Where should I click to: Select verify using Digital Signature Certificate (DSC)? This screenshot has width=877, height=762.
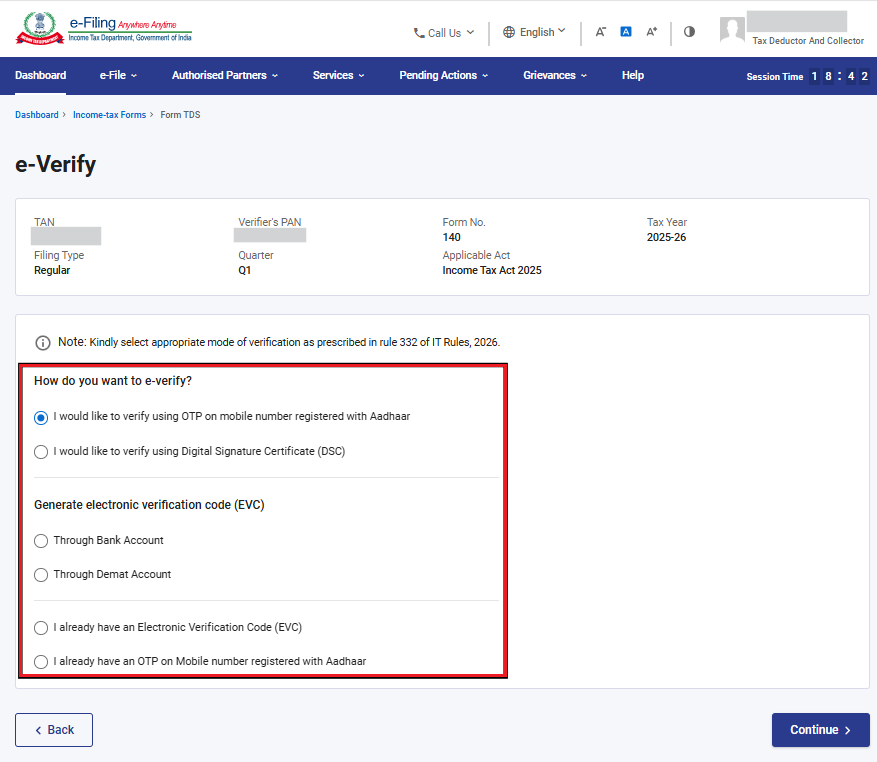[x=41, y=451]
